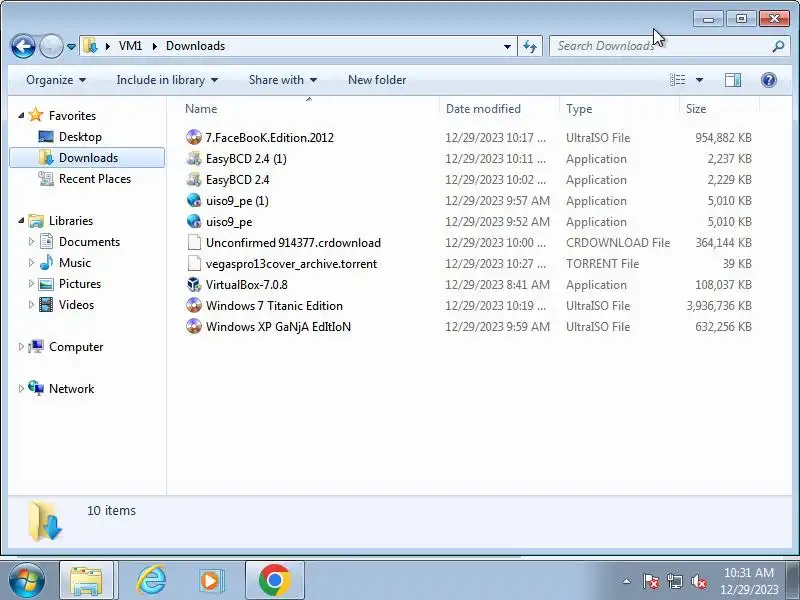
Task: Click the Windows Start orb
Action: click(27, 580)
